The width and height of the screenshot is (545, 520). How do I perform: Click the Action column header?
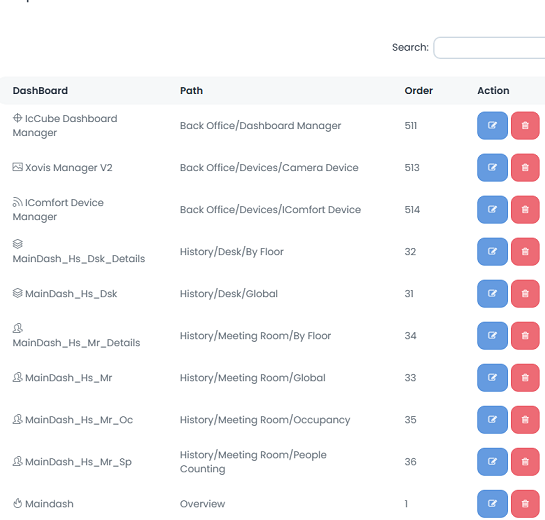493,91
